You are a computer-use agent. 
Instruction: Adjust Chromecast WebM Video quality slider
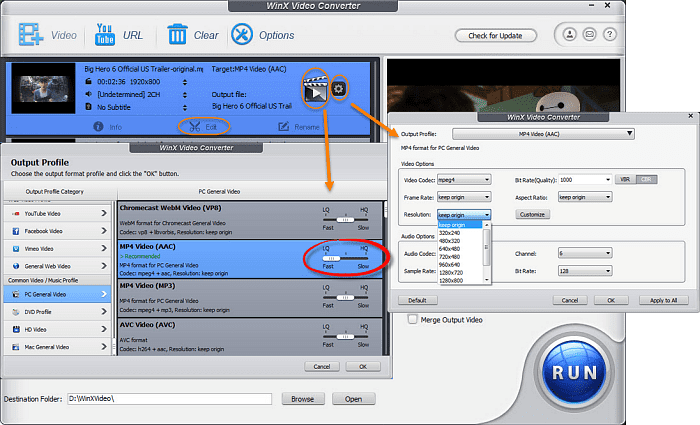click(345, 220)
